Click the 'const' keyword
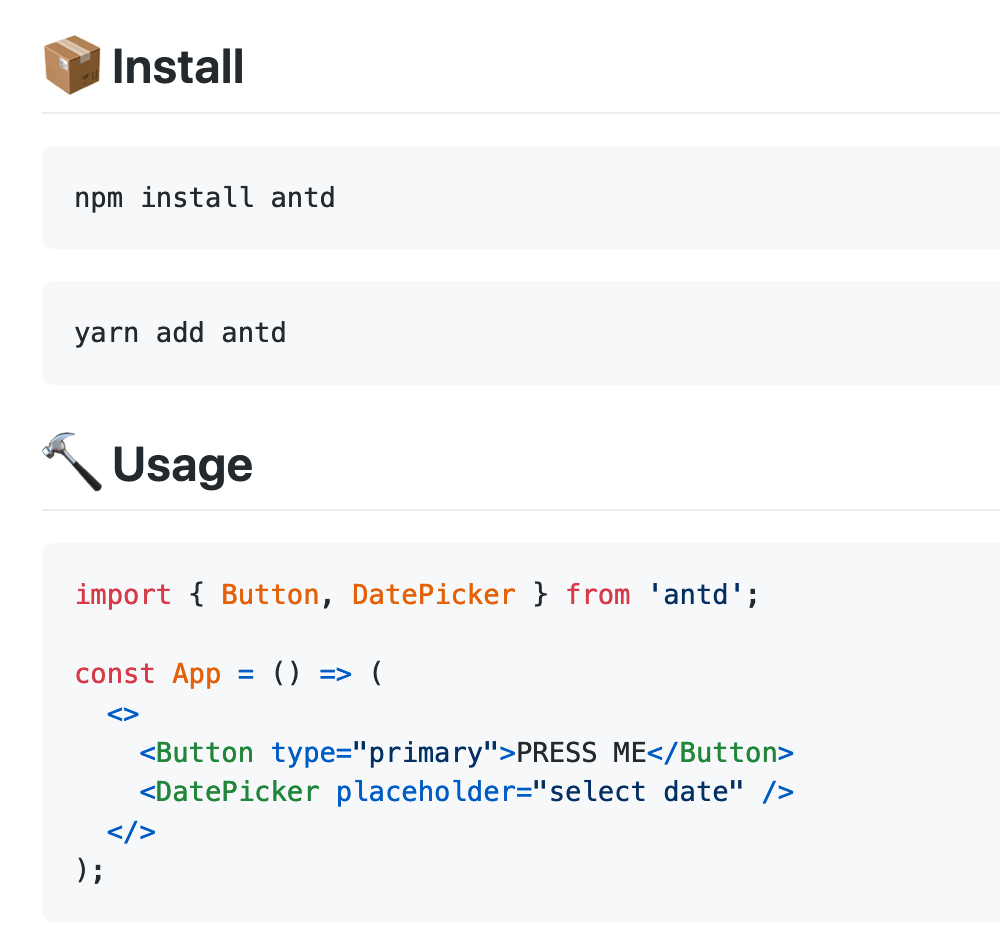The width and height of the screenshot is (1000, 944). 115,674
